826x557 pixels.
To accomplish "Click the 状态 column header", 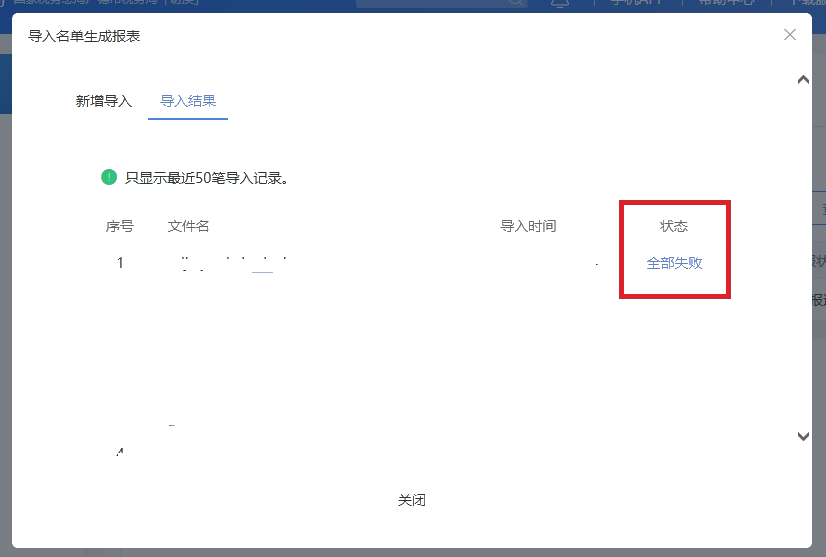I will pos(674,226).
